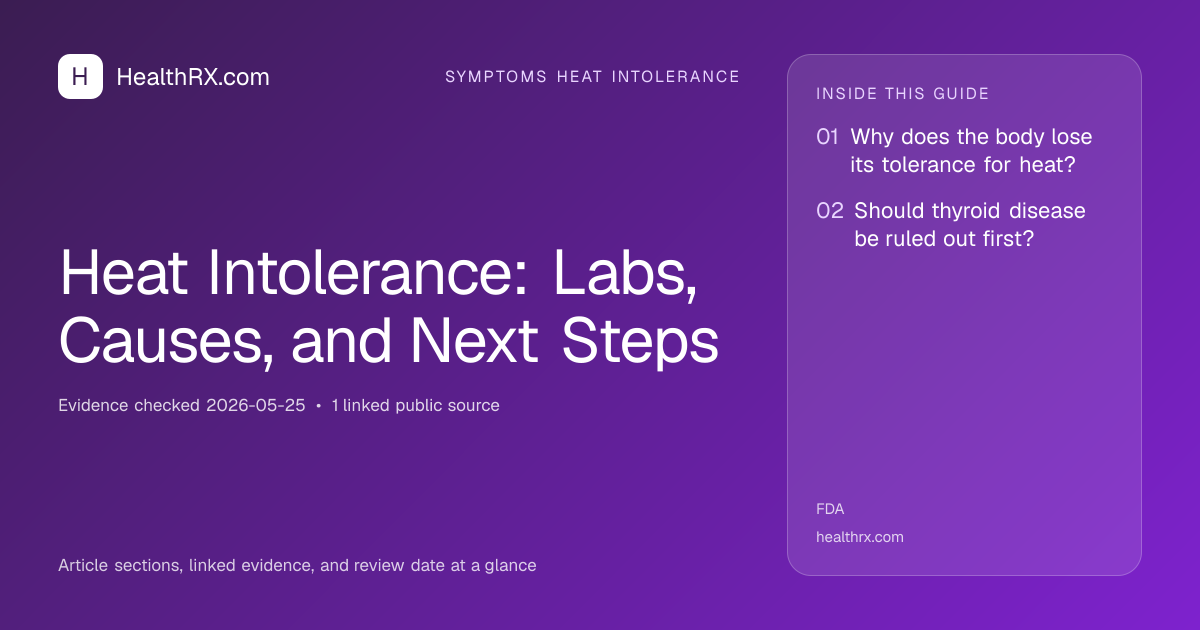Click the 'Article sections, linked evidence' footer caption
The image size is (1200, 630).
(x=297, y=566)
